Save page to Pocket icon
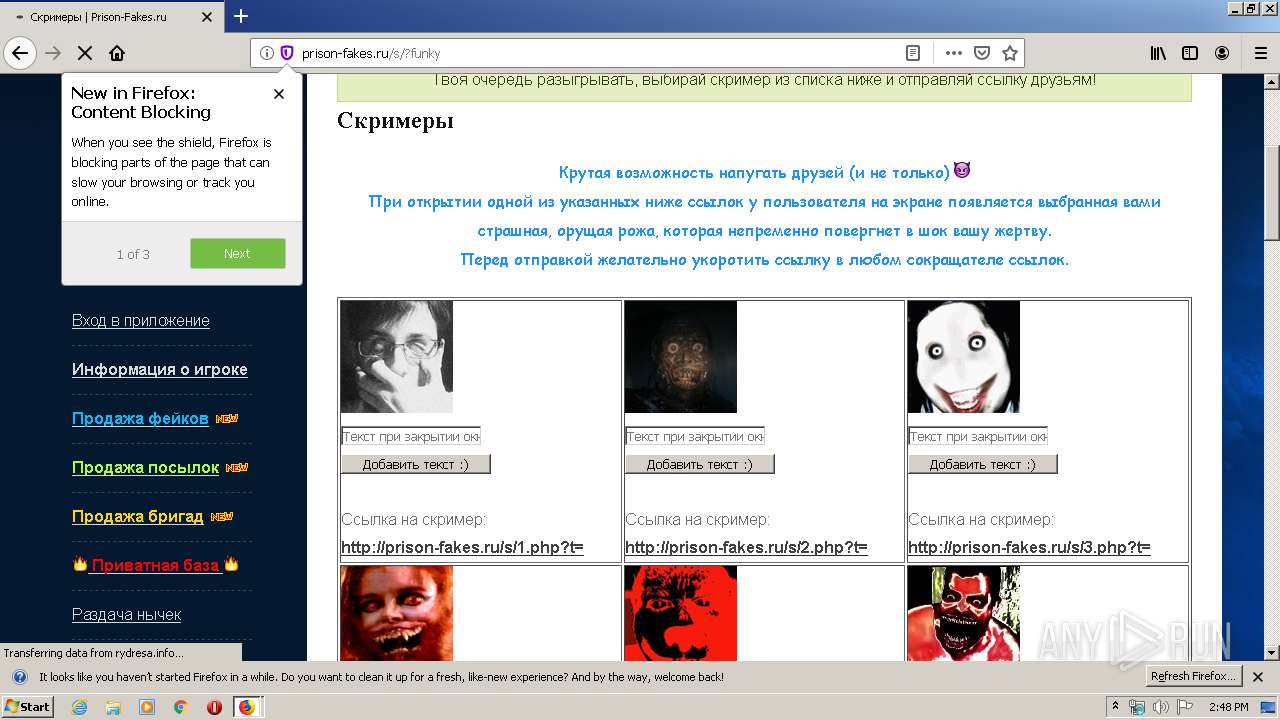The image size is (1280, 720). (x=982, y=53)
